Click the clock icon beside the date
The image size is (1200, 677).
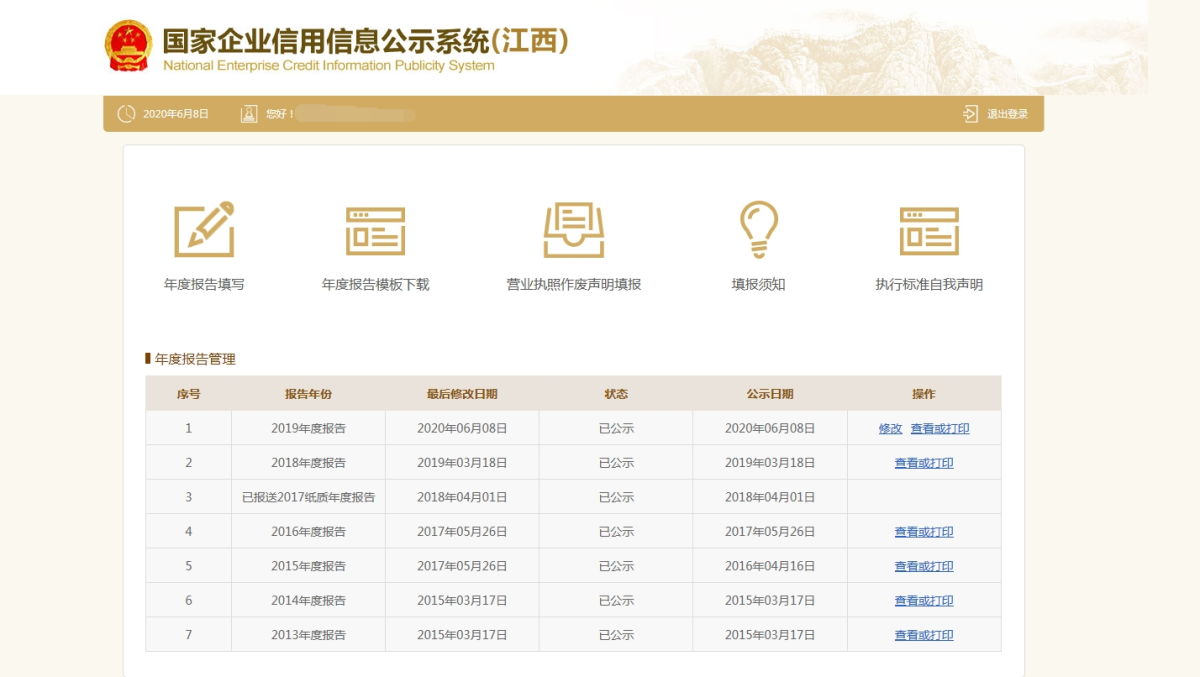click(126, 114)
